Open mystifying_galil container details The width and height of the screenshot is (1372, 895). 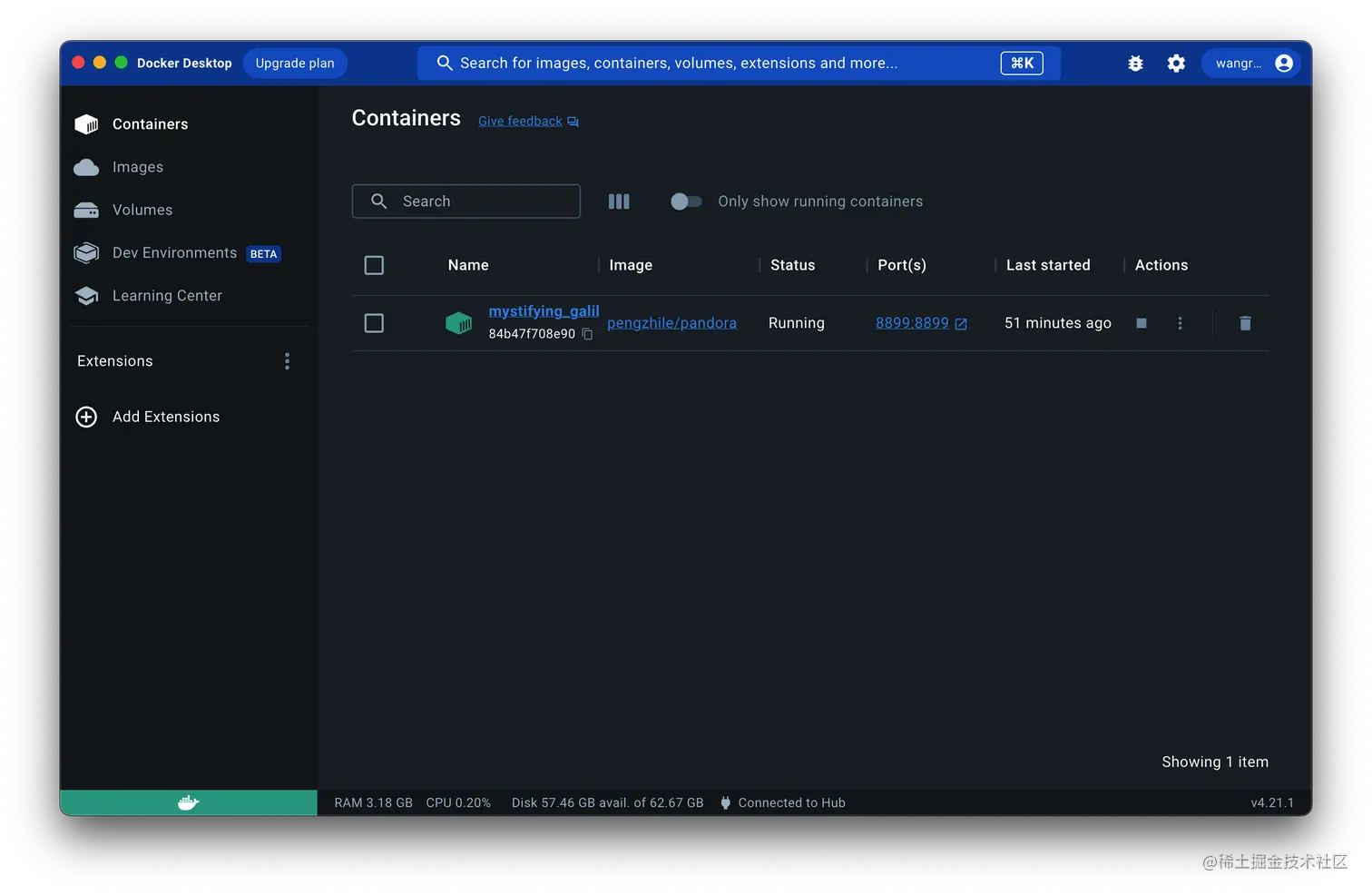[544, 311]
